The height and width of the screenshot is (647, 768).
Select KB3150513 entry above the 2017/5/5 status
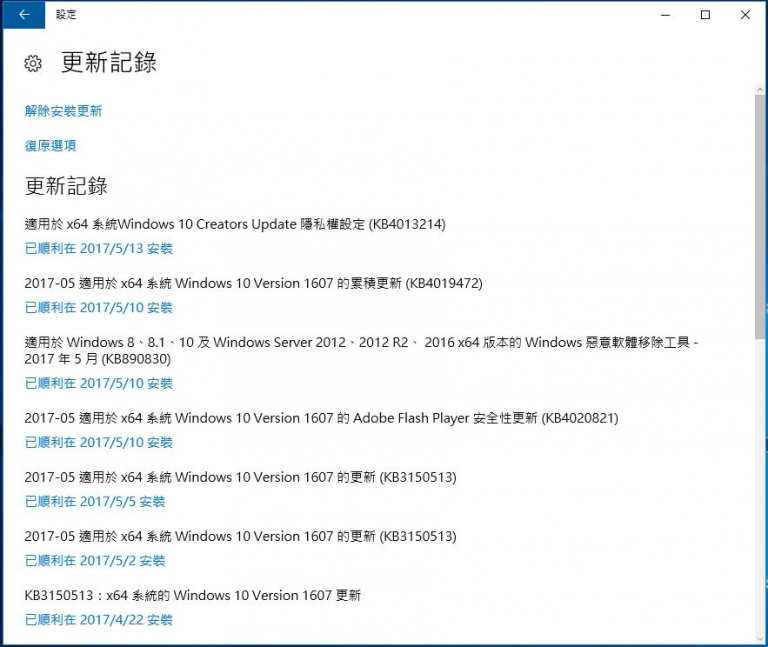[x=240, y=477]
